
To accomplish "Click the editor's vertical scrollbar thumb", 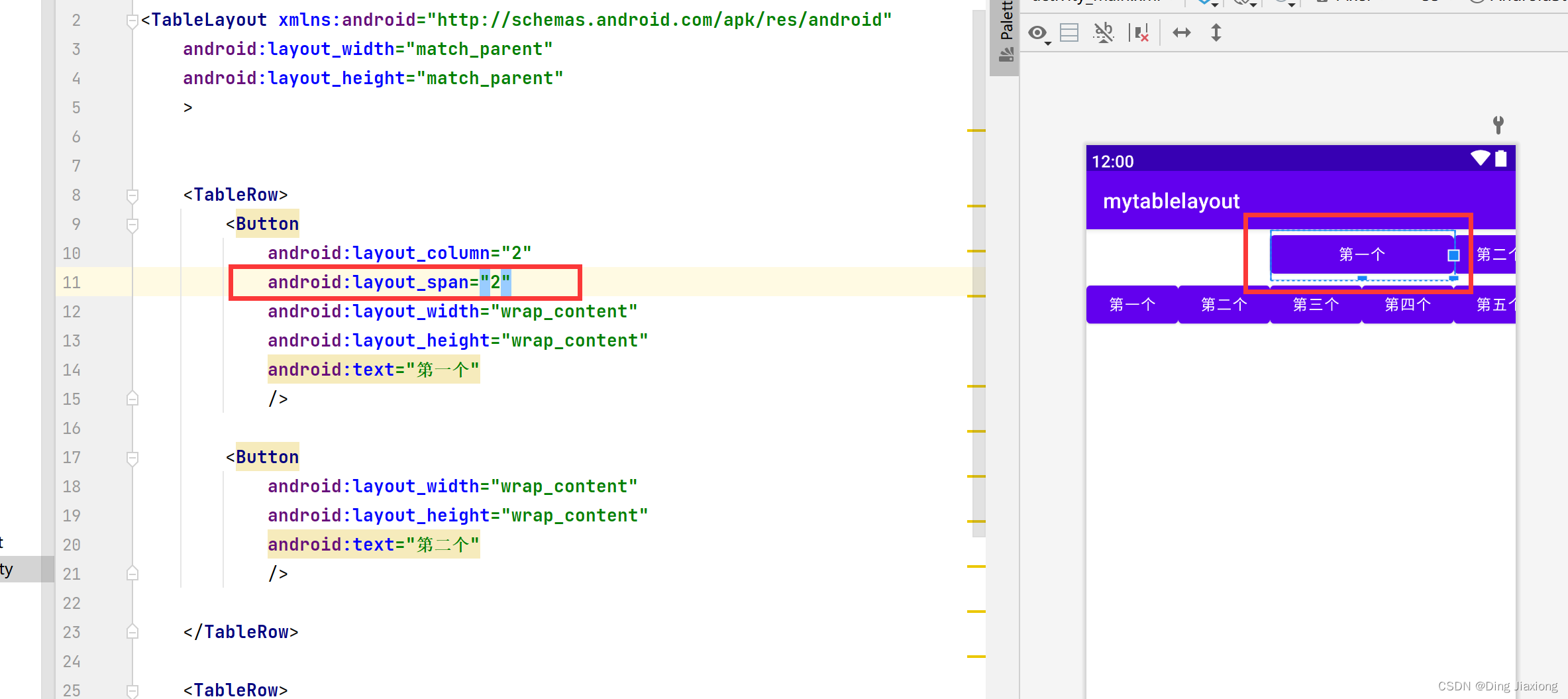I will 978,273.
